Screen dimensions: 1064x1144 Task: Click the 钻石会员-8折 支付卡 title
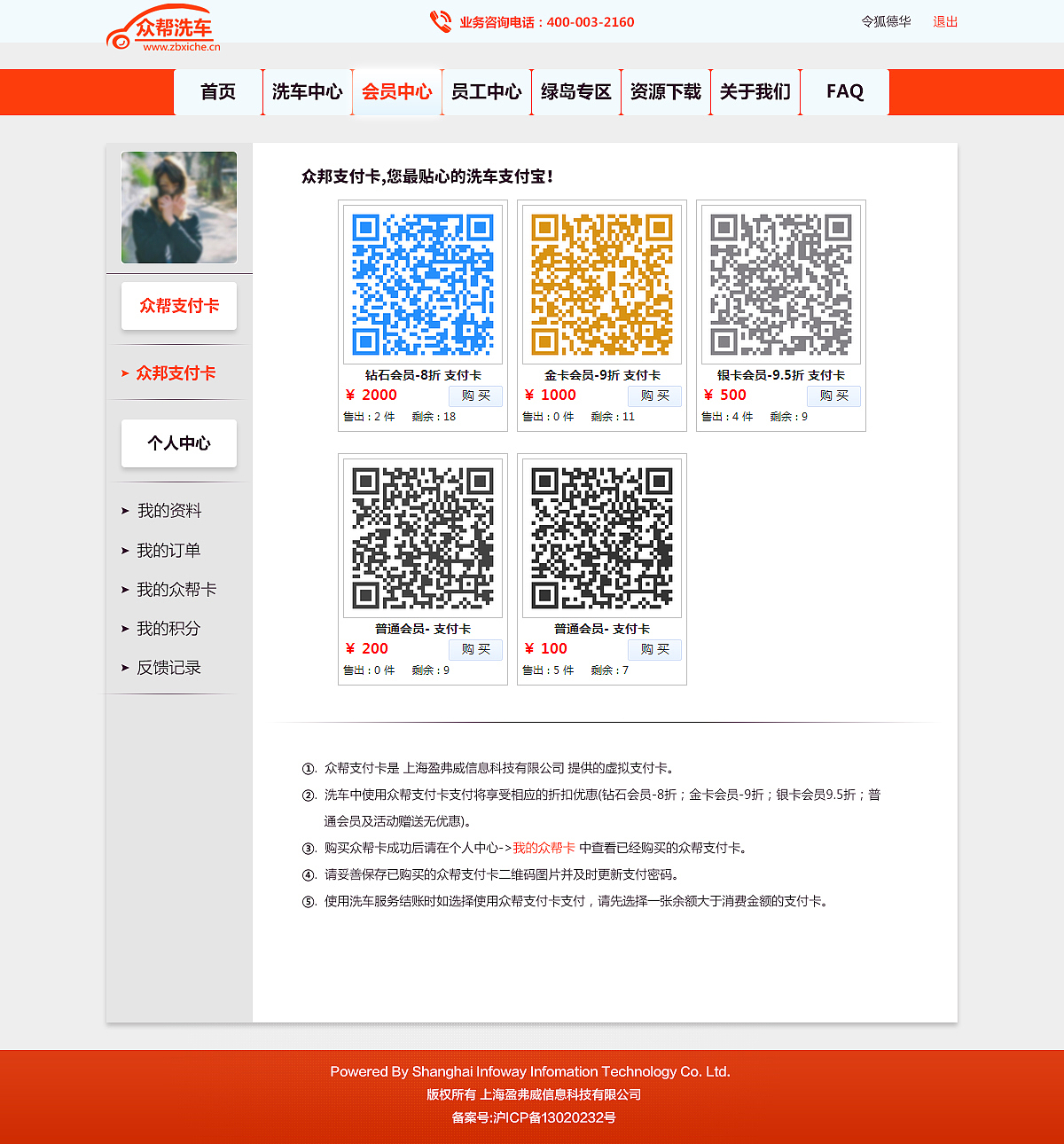[x=423, y=375]
